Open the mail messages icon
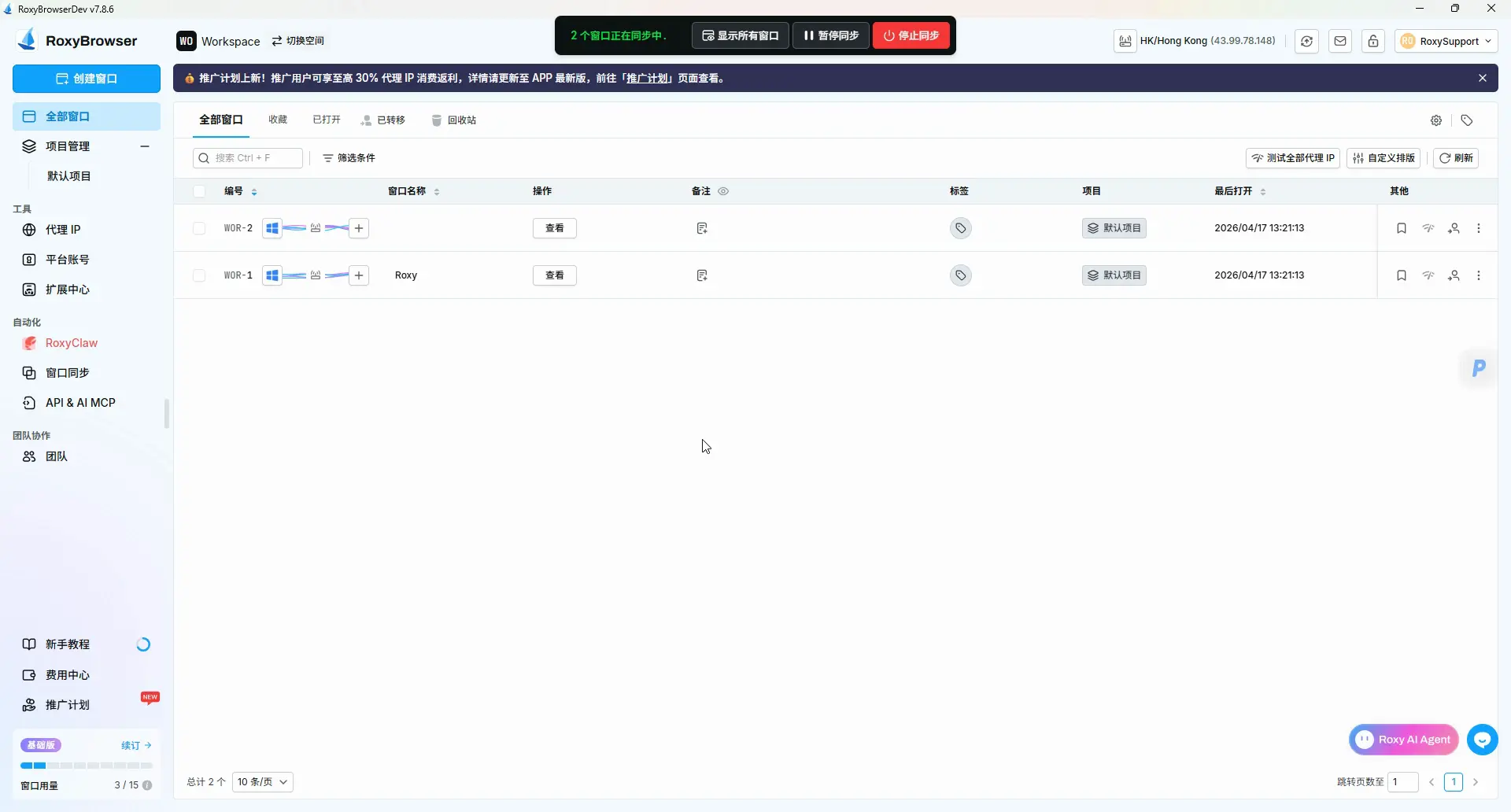 click(1340, 41)
